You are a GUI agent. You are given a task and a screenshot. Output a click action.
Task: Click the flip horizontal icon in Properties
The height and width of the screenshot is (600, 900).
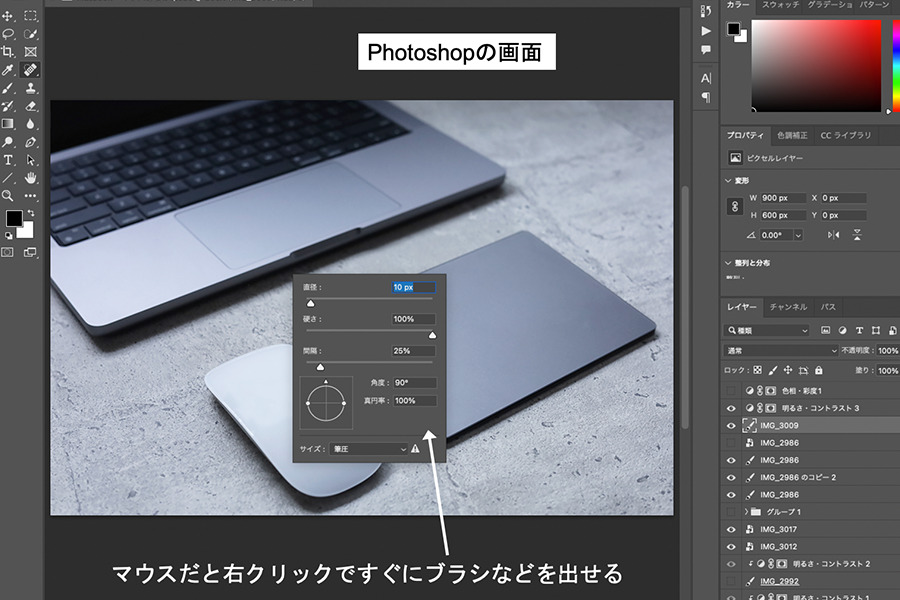[x=833, y=235]
